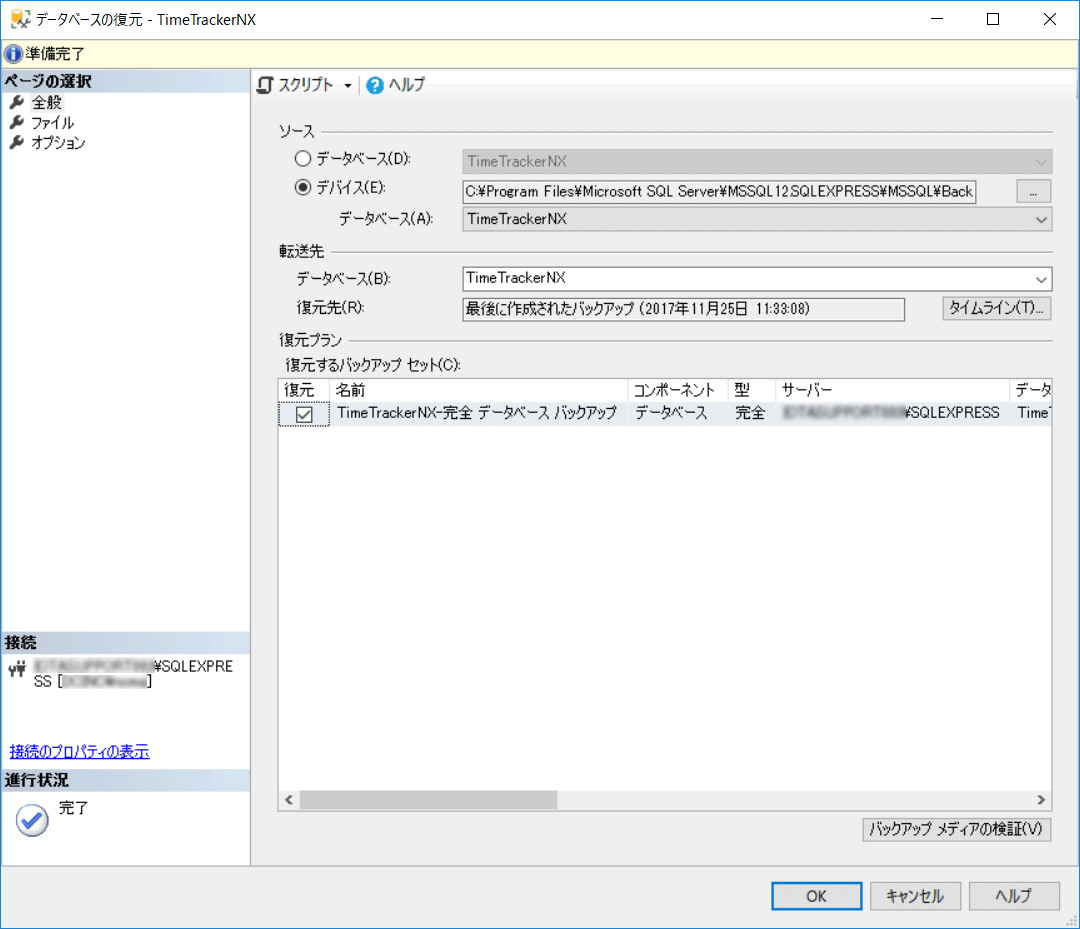Image resolution: width=1080 pixels, height=929 pixels.
Task: Click the browse (...) button for device path
Action: click(x=1033, y=190)
